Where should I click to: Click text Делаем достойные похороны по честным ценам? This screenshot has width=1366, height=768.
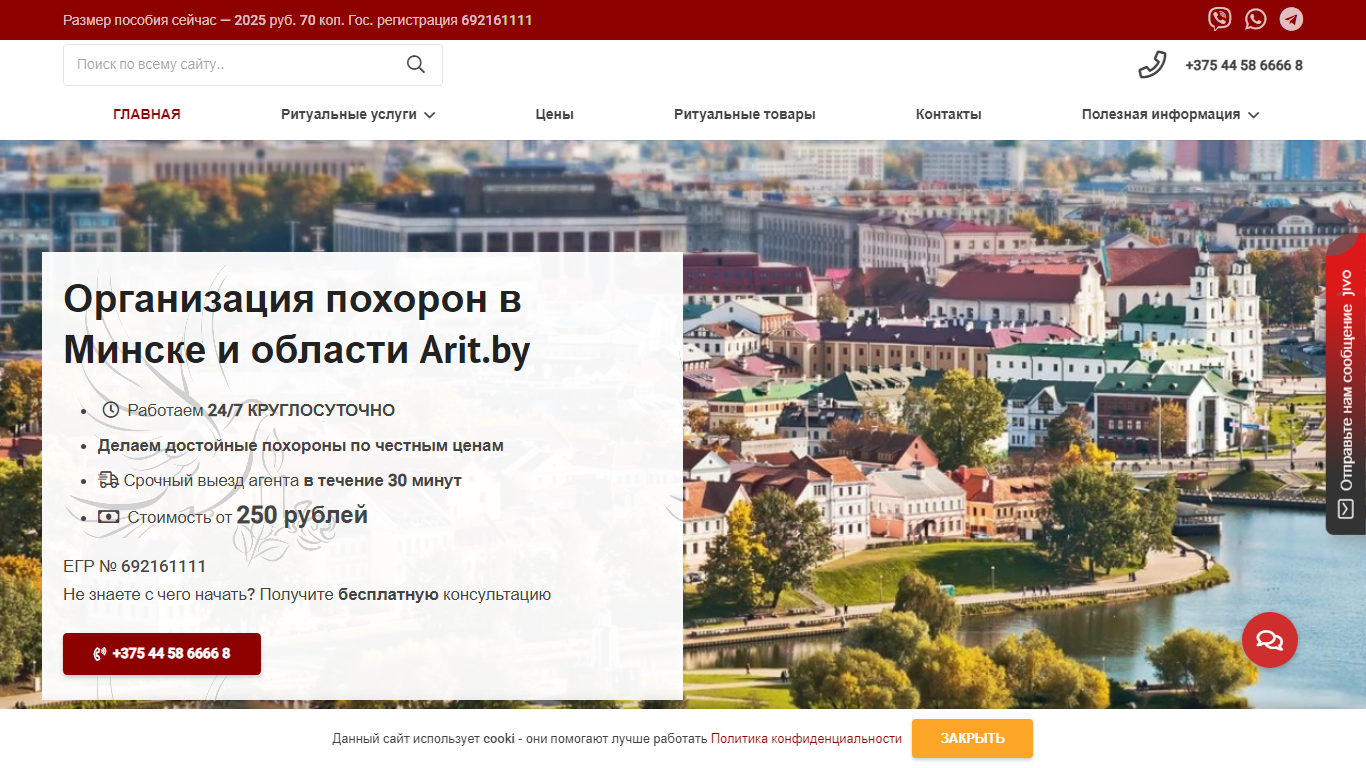click(301, 445)
